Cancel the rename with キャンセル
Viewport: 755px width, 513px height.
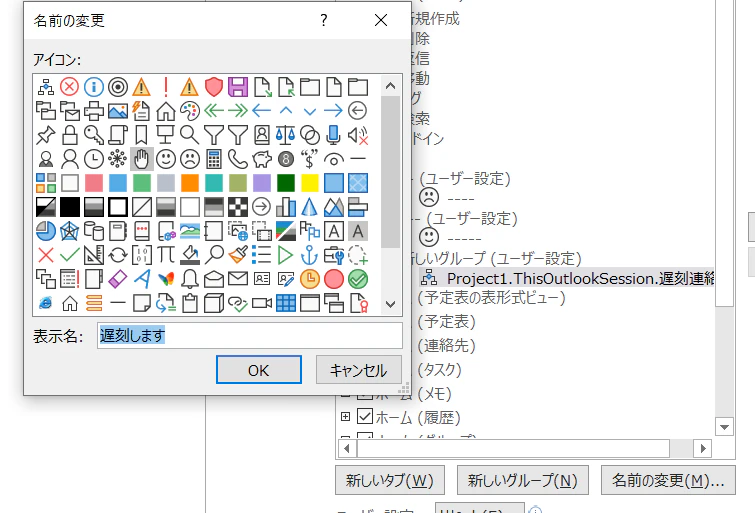(359, 370)
